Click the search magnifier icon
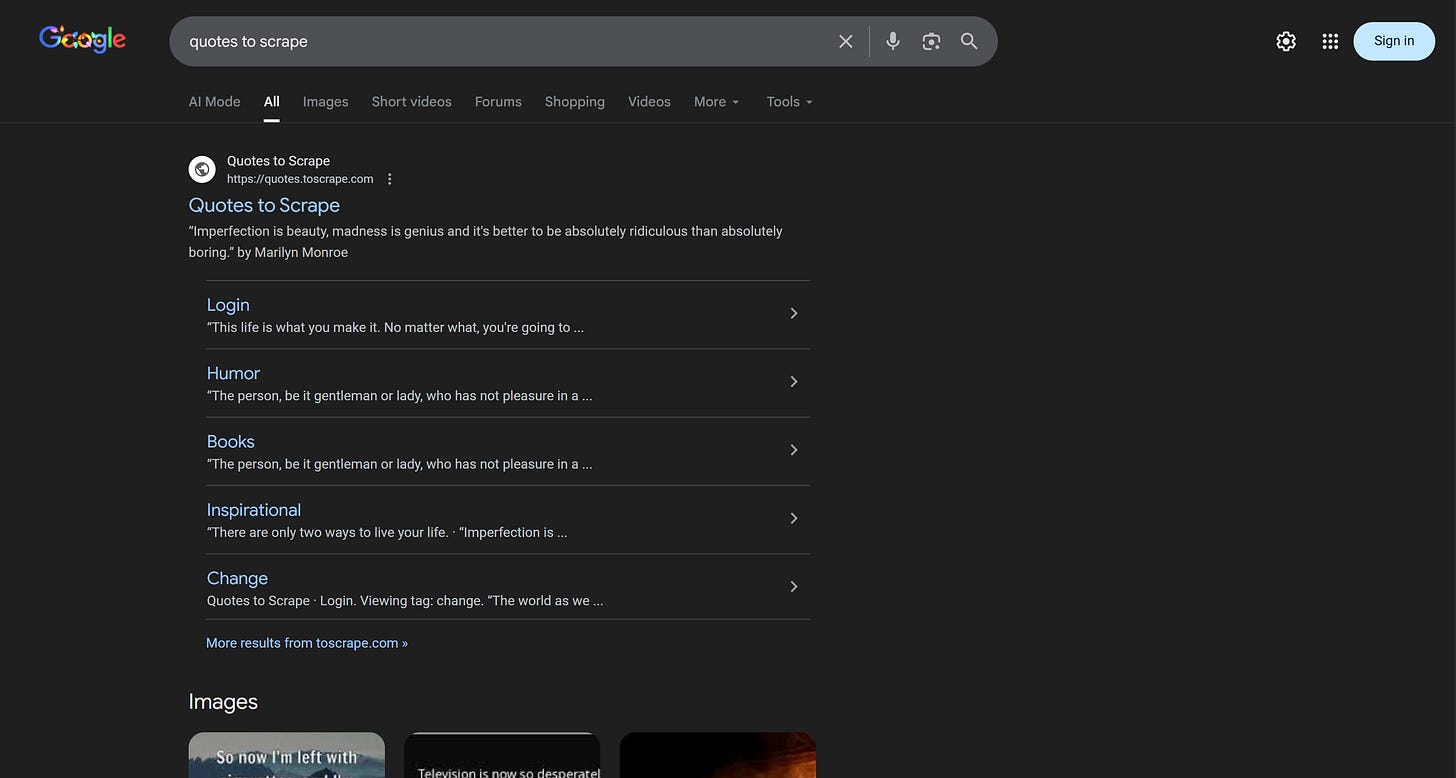 [968, 41]
